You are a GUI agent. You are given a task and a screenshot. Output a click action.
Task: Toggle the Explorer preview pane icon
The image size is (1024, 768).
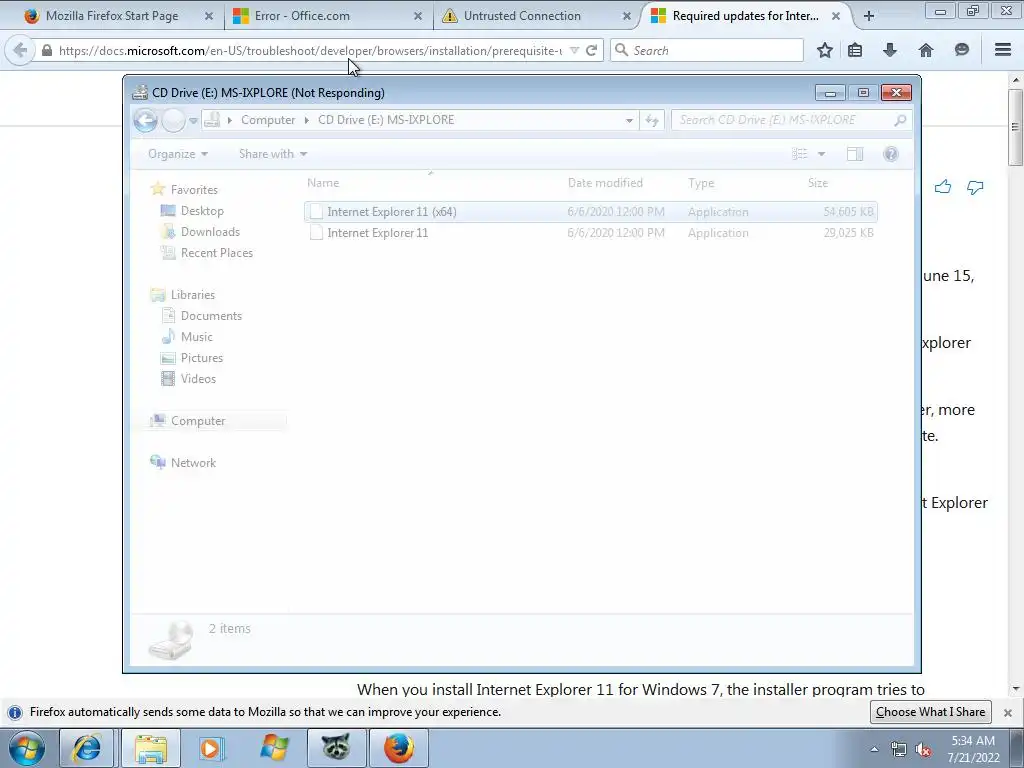[854, 154]
